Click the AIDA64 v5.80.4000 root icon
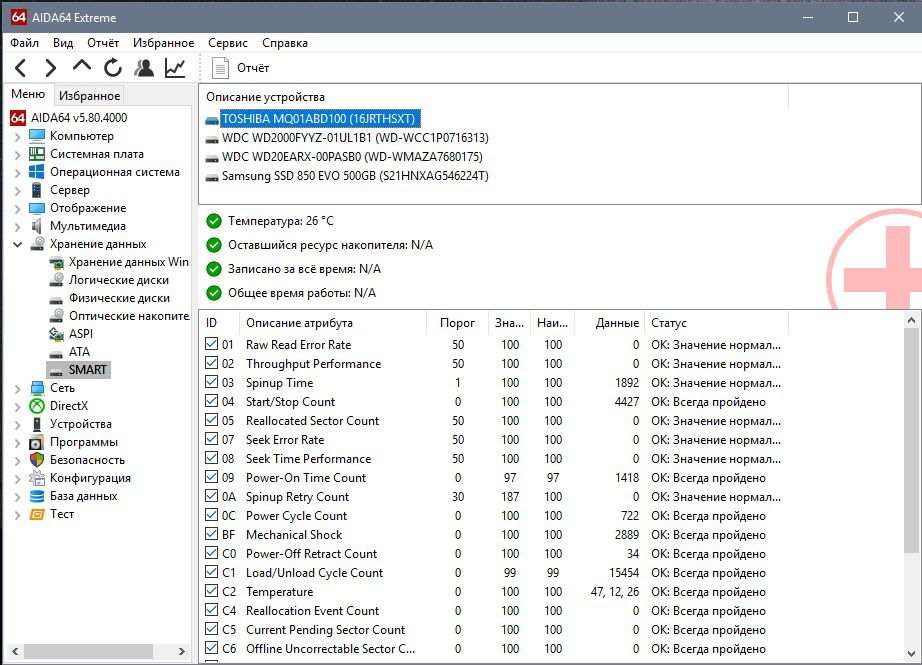This screenshot has height=665, width=922. pyautogui.click(x=18, y=118)
